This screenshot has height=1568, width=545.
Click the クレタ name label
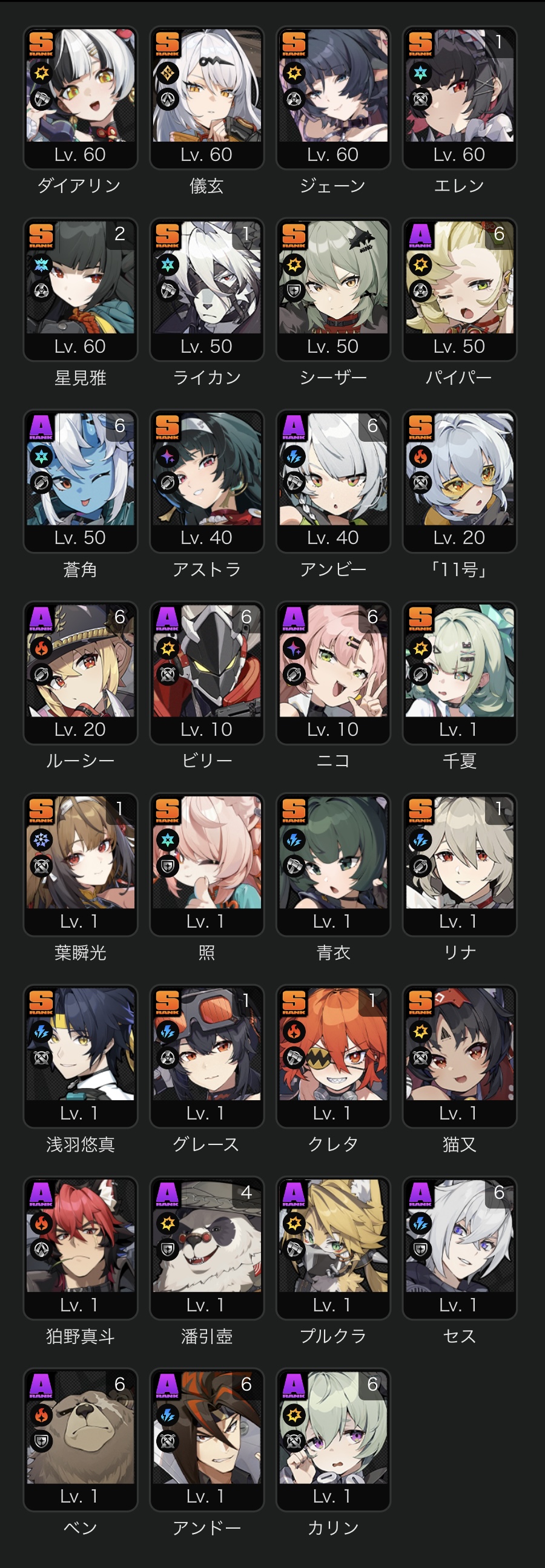click(x=332, y=1144)
